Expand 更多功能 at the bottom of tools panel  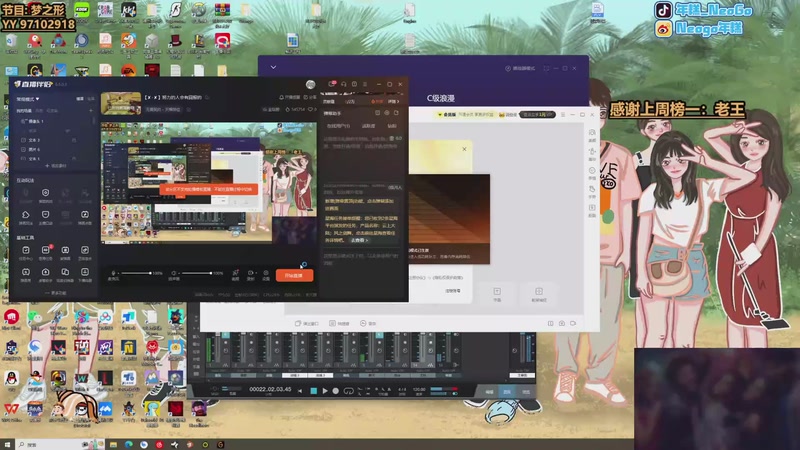click(55, 293)
